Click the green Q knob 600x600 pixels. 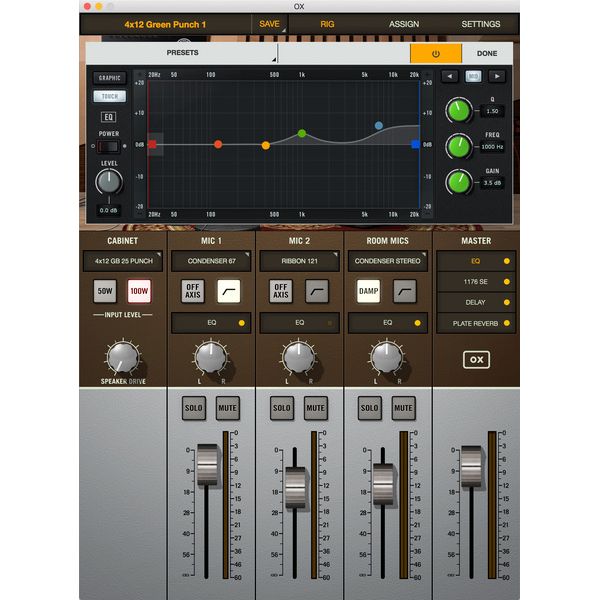point(459,110)
